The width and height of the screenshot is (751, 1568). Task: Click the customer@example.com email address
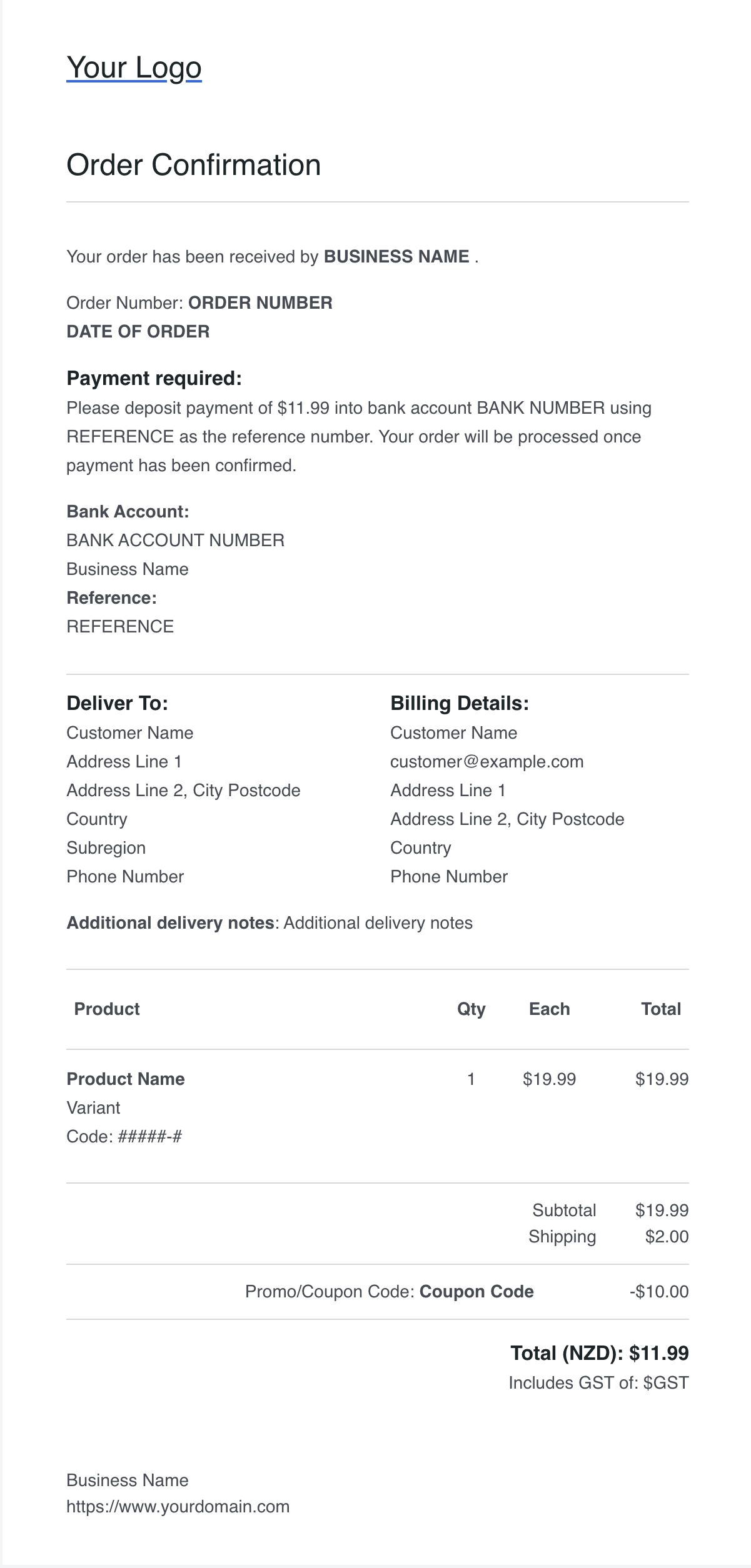487,762
